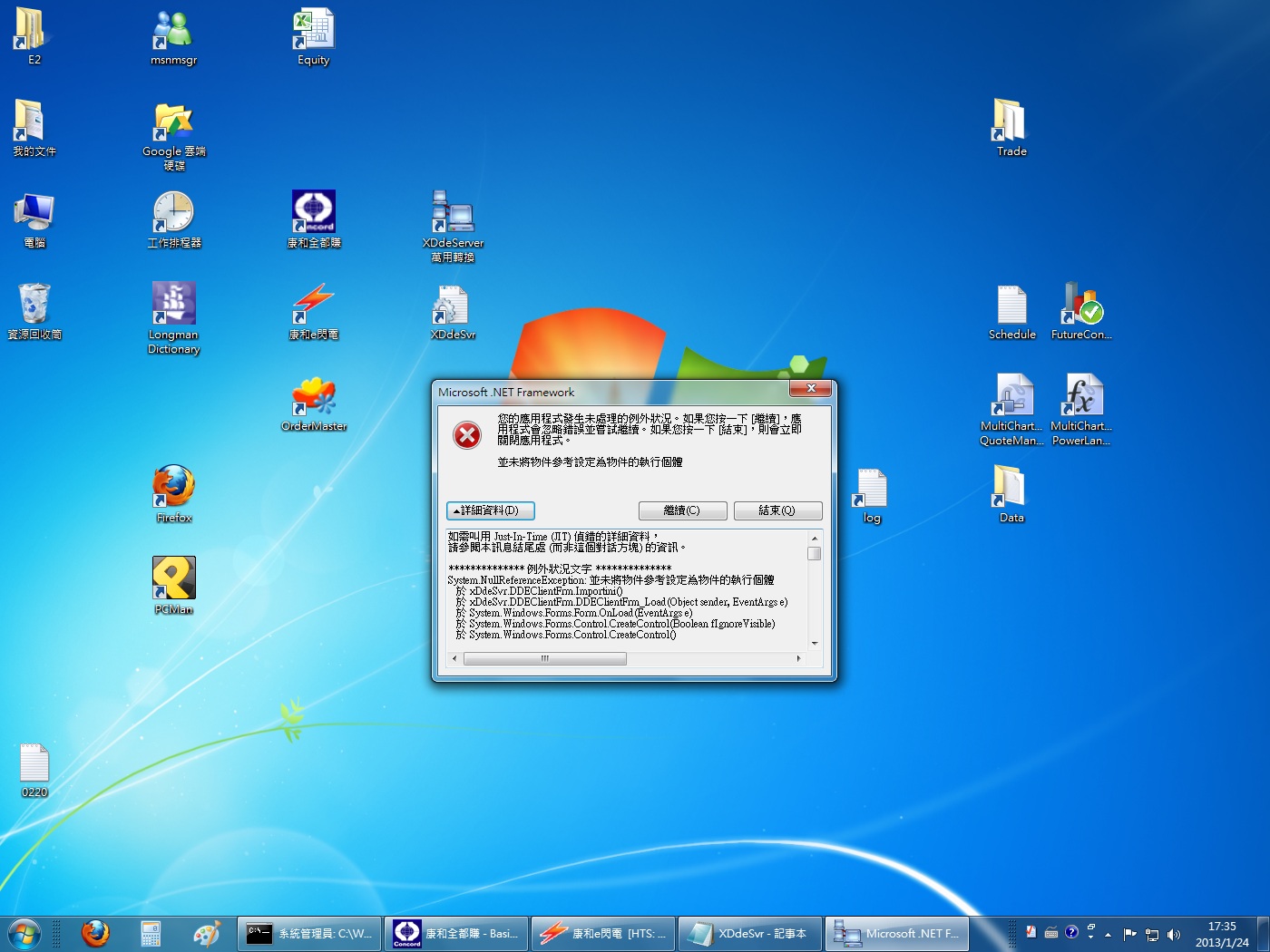The width and height of the screenshot is (1270, 952).
Task: Switch to XDdeSvr - 記事本 taskbar window
Action: point(750,933)
